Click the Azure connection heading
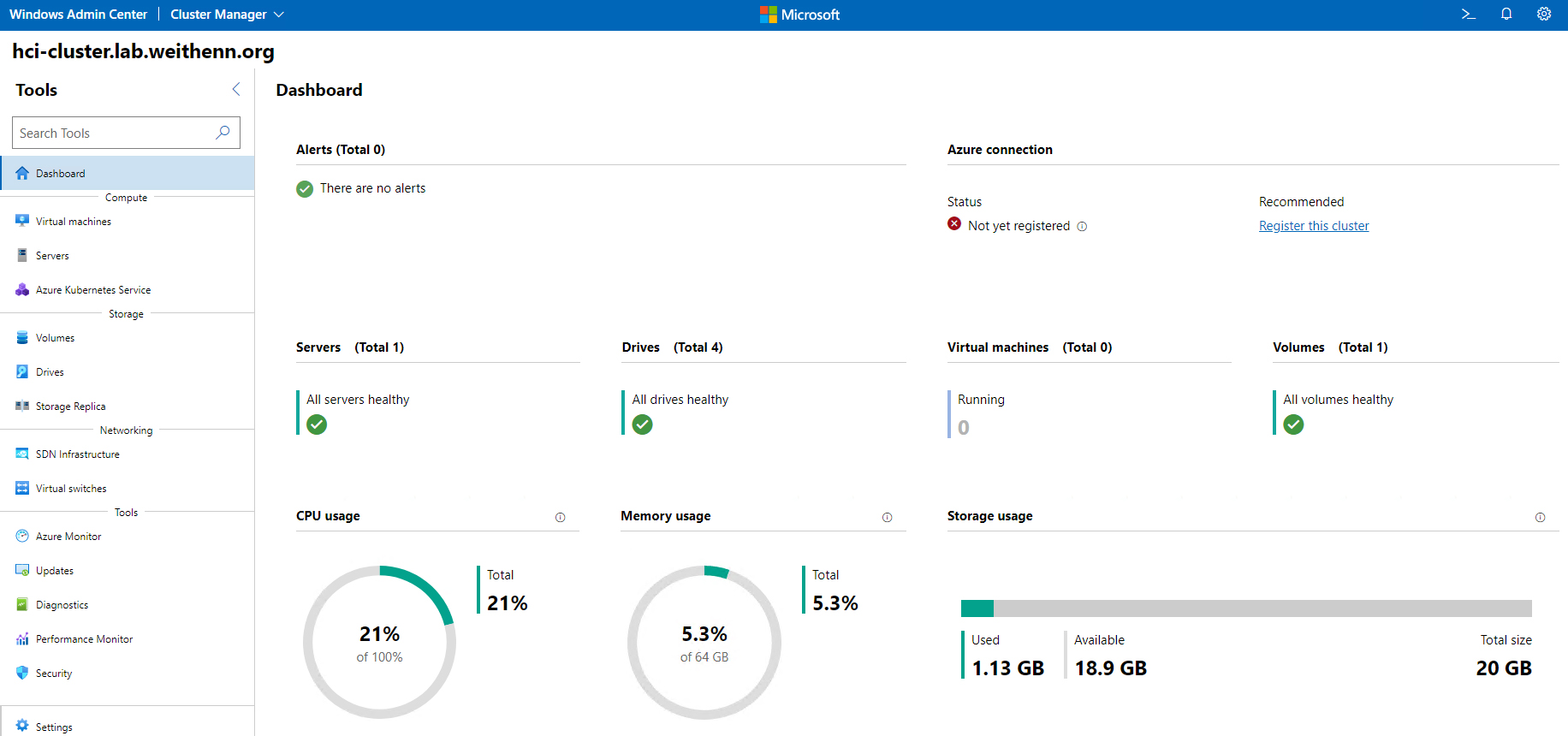This screenshot has height=736, width=1568. [1000, 149]
